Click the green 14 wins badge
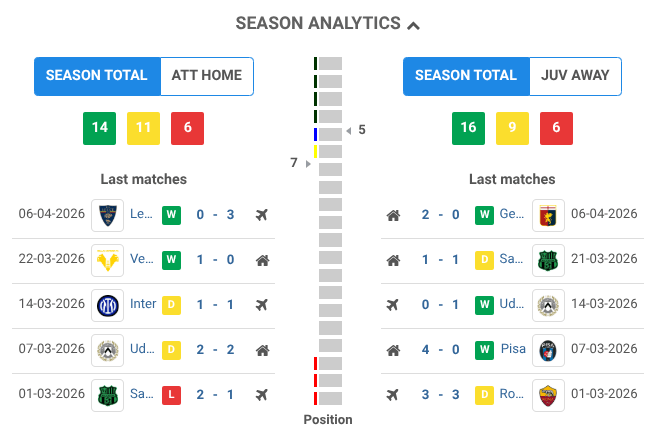 click(99, 128)
